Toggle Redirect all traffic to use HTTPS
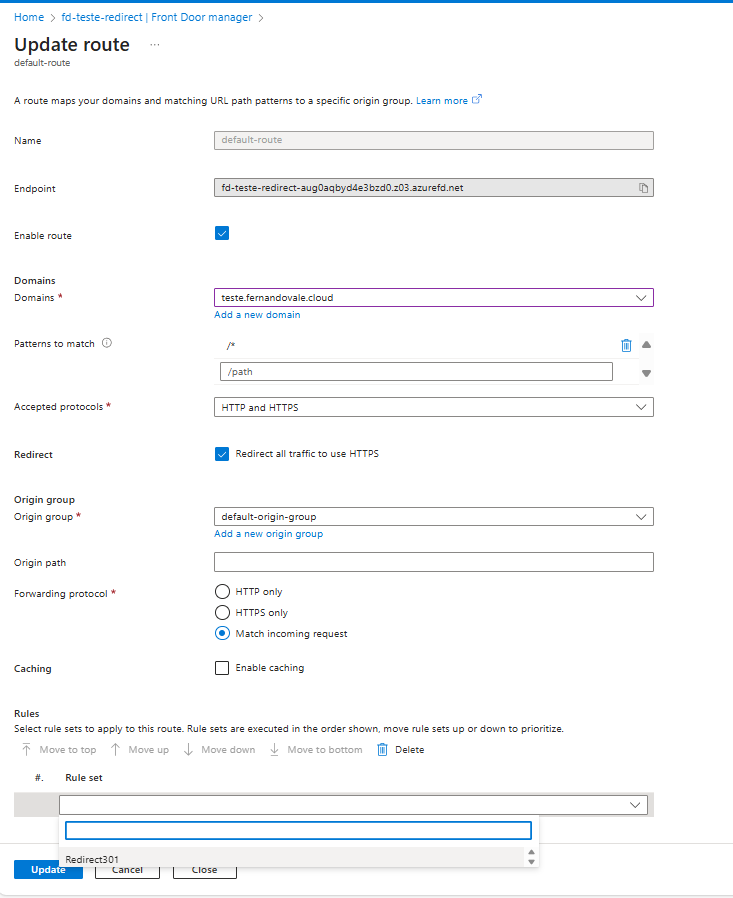The width and height of the screenshot is (733, 898). (222, 454)
